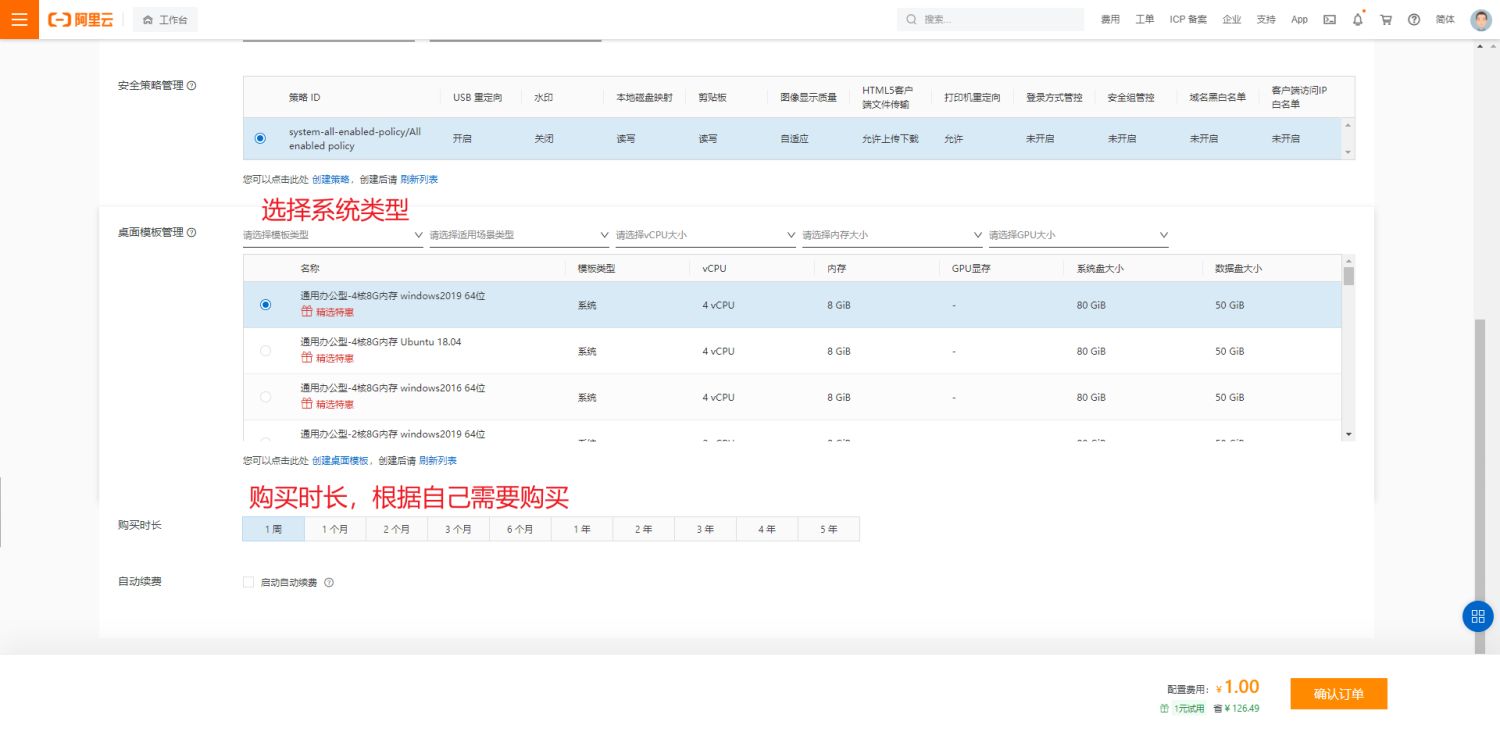
Task: Open the ICP 备案 menu
Action: 1188,19
